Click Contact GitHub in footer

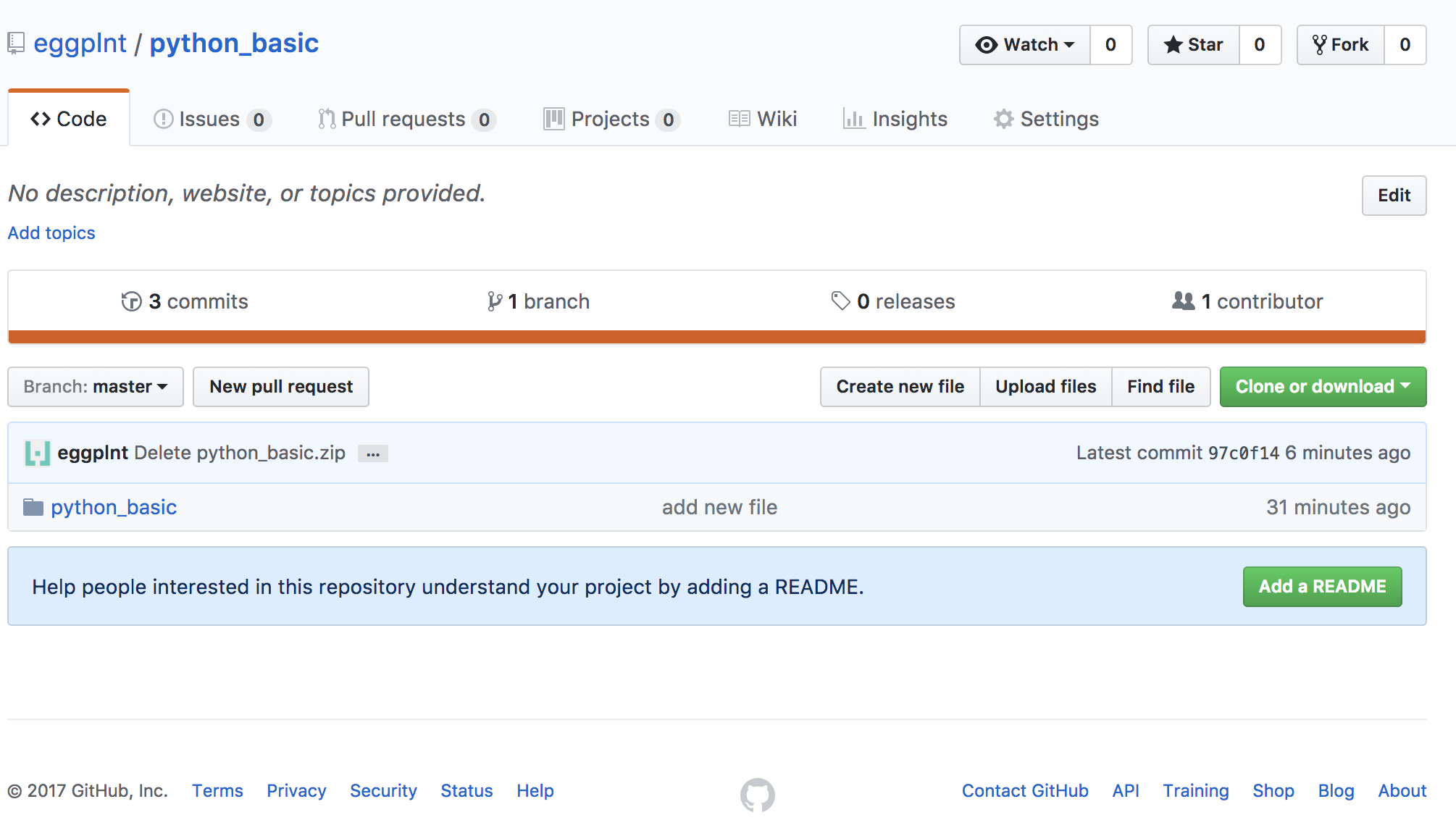pos(1025,791)
